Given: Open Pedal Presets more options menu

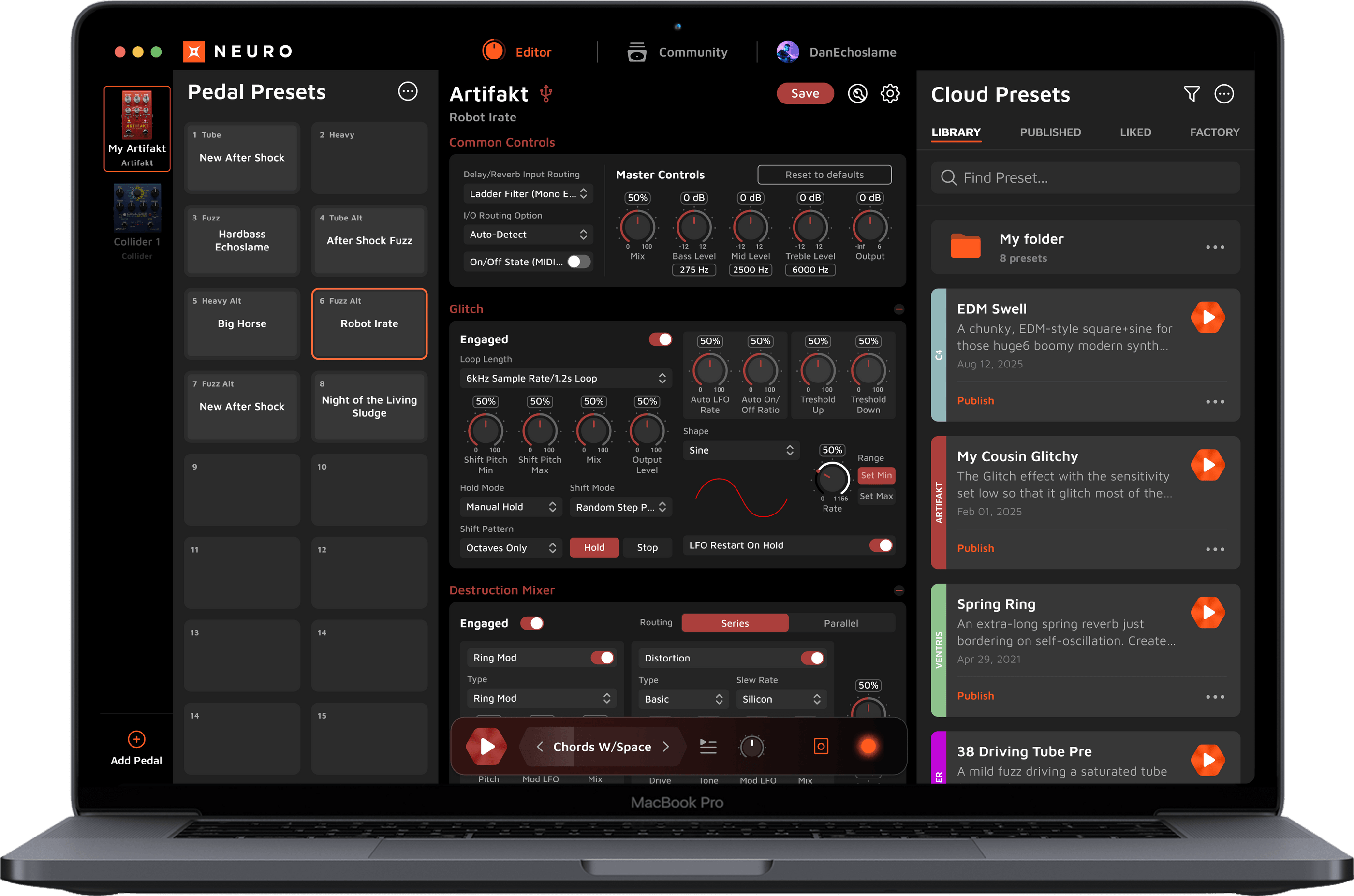Looking at the screenshot, I should [407, 91].
